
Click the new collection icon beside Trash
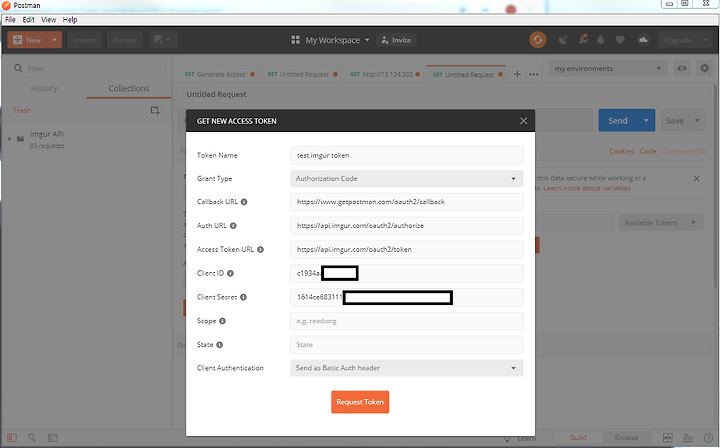point(155,110)
